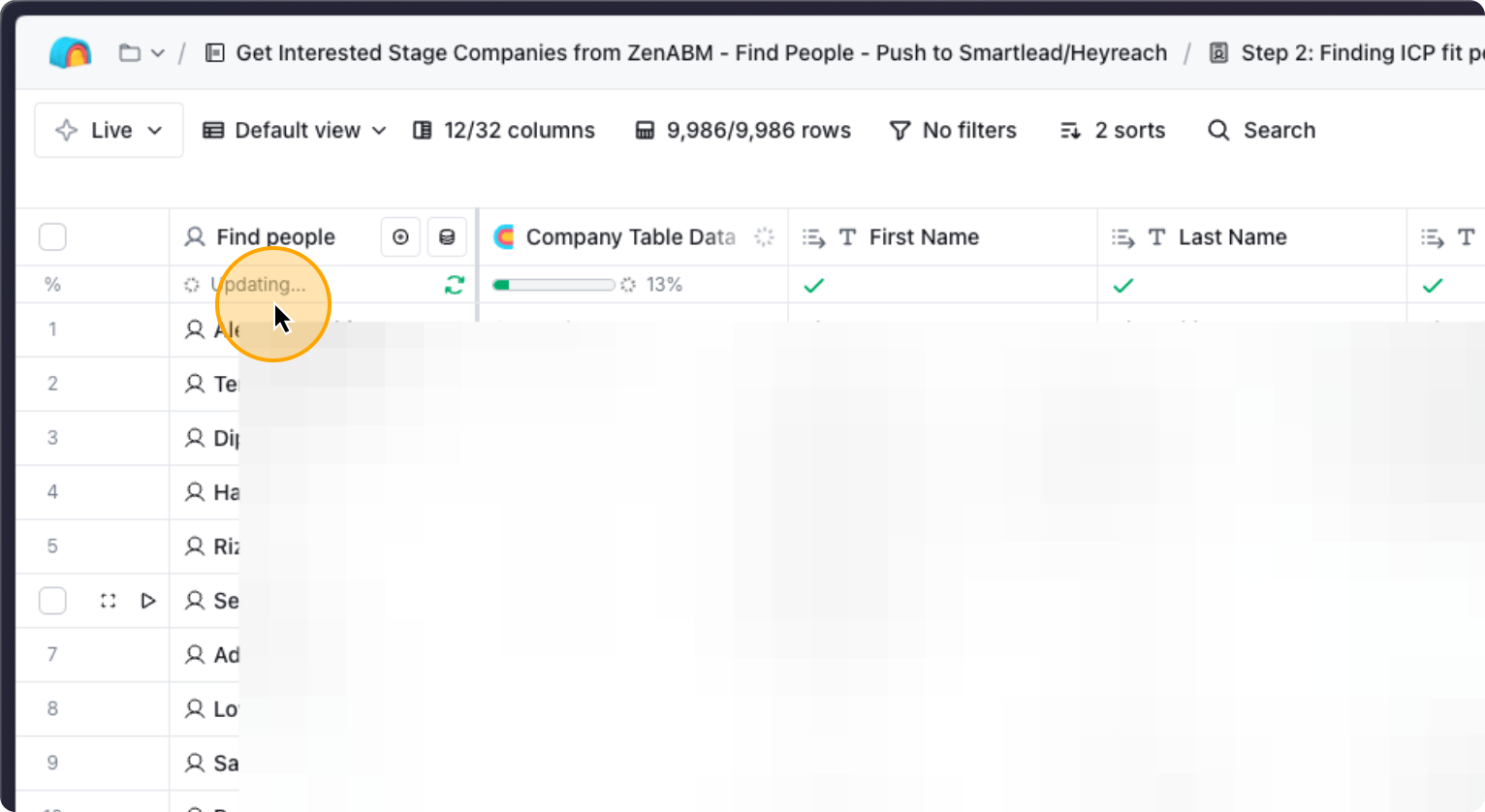Viewport: 1485px width, 812px height.
Task: Click the Company Table Data column icon
Action: [x=504, y=237]
